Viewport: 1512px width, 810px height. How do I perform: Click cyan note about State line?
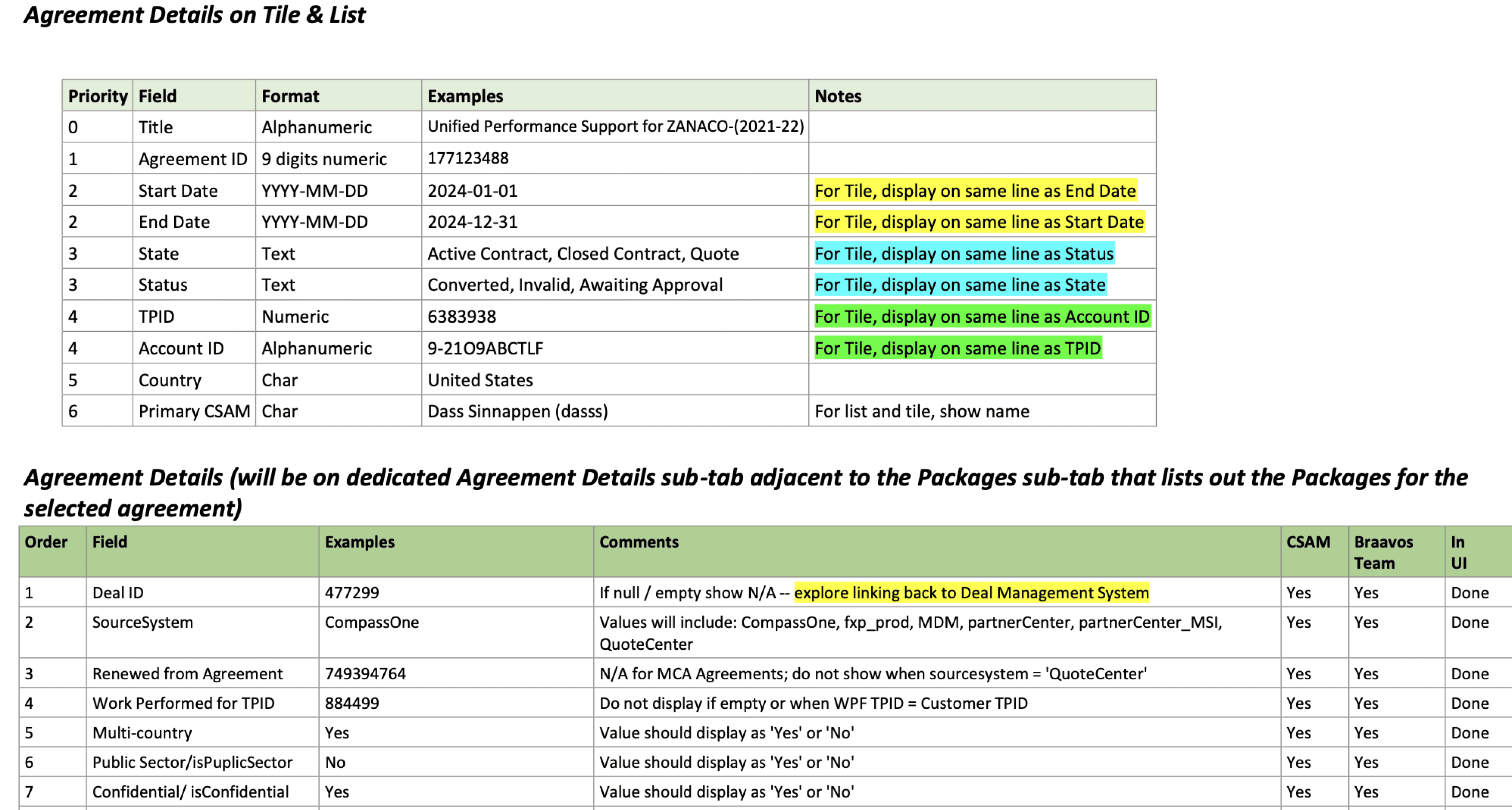pos(960,285)
